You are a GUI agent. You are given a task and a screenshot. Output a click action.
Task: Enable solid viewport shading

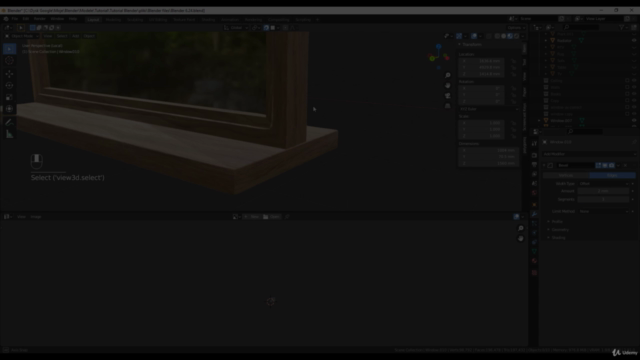coord(504,36)
